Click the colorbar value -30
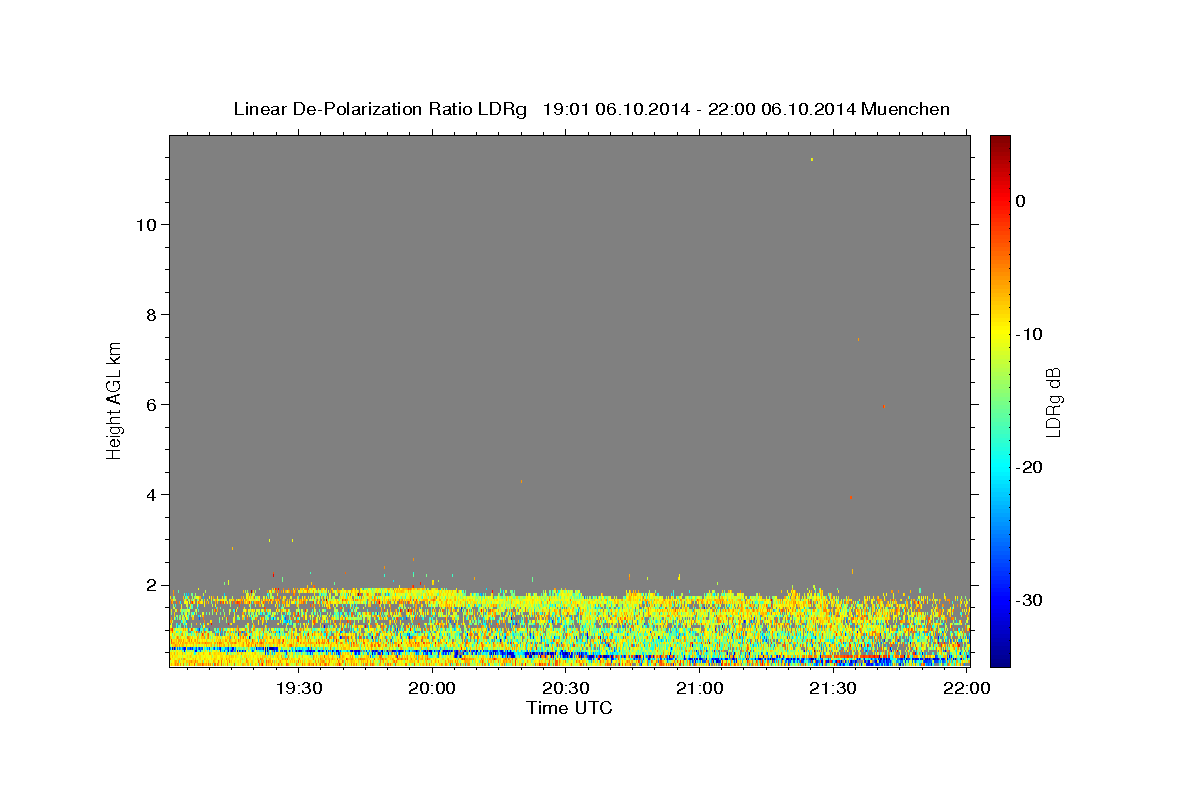The image size is (1200, 800). coord(1029,600)
